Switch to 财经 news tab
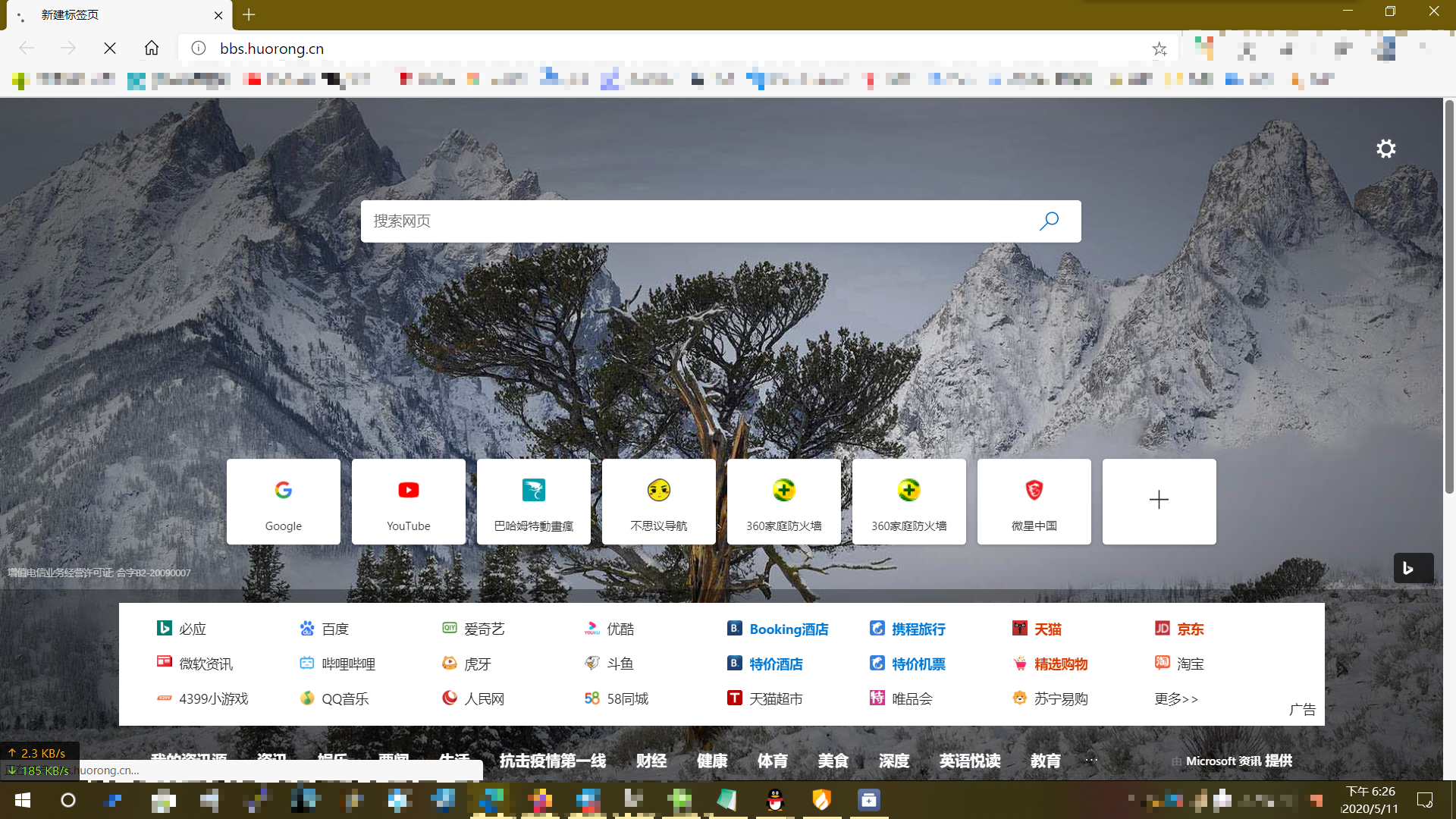Image resolution: width=1456 pixels, height=819 pixels. pyautogui.click(x=651, y=761)
